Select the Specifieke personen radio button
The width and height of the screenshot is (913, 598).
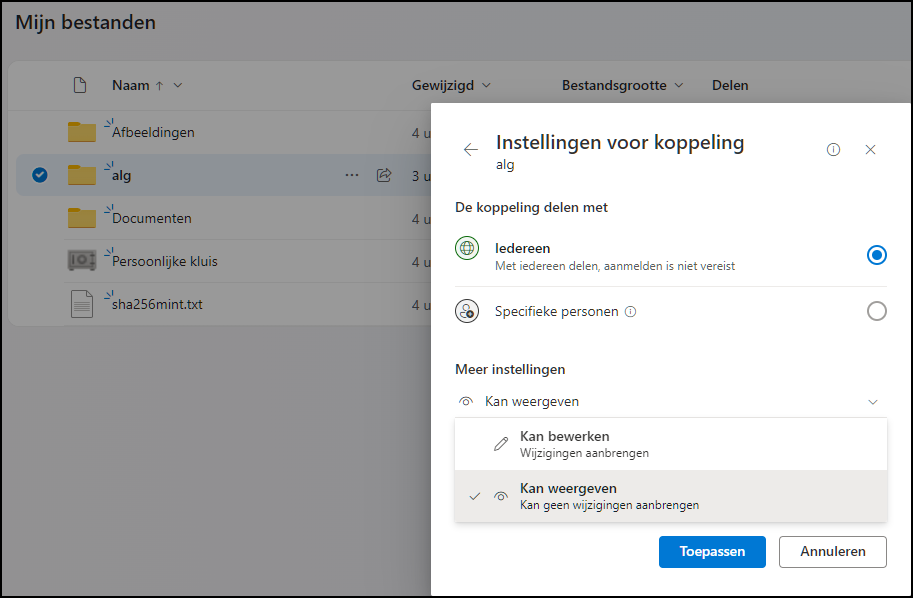tap(876, 312)
